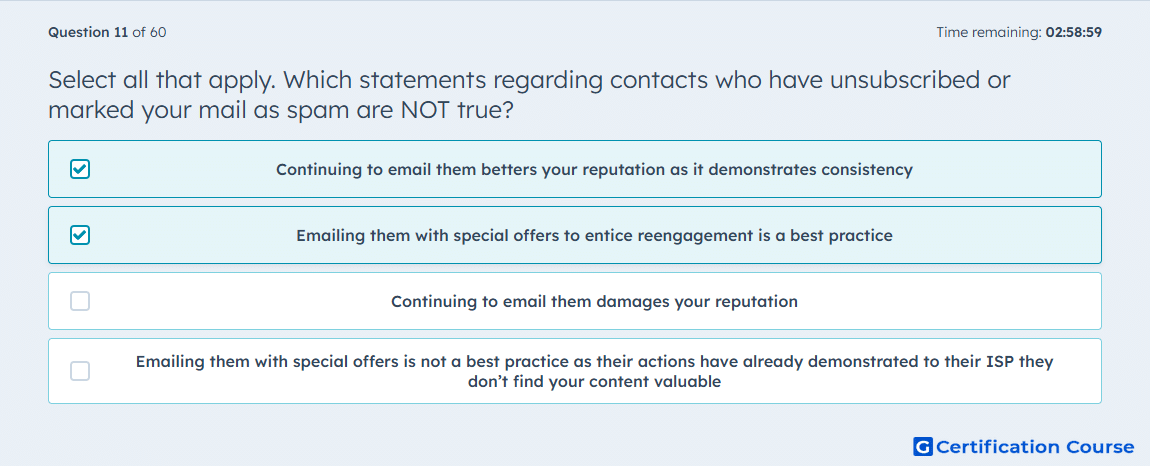1150x466 pixels.
Task: Click the line 'don't find your content valuable'
Action: coord(594,382)
